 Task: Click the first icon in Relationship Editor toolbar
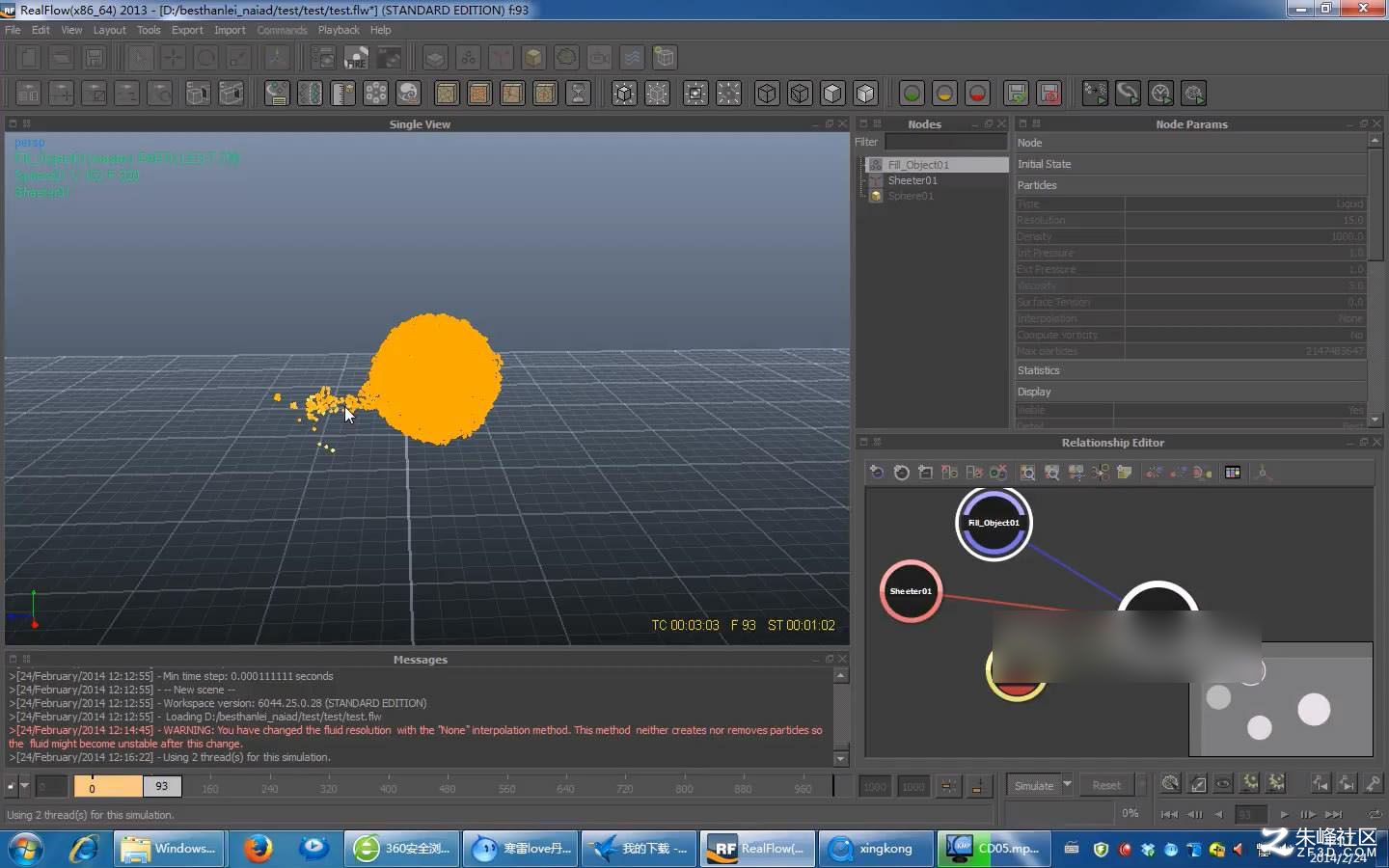(877, 472)
